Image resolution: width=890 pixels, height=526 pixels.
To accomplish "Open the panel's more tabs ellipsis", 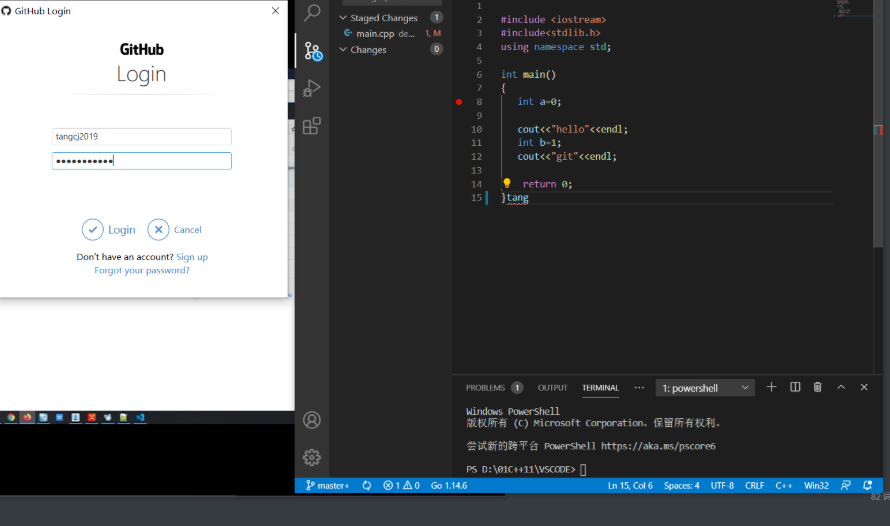I will 639,388.
